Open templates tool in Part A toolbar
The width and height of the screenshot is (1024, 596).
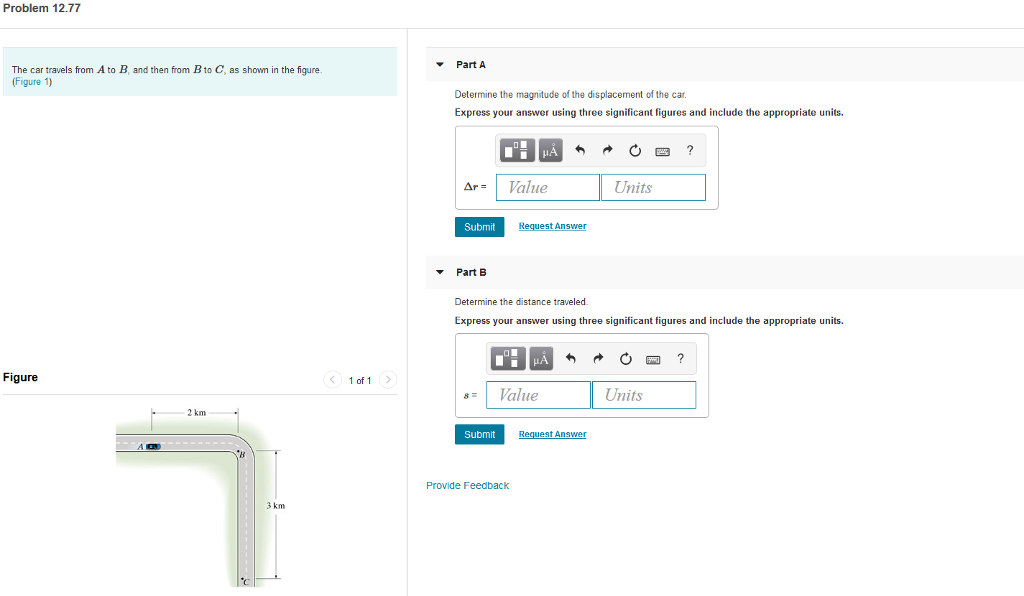pyautogui.click(x=517, y=151)
